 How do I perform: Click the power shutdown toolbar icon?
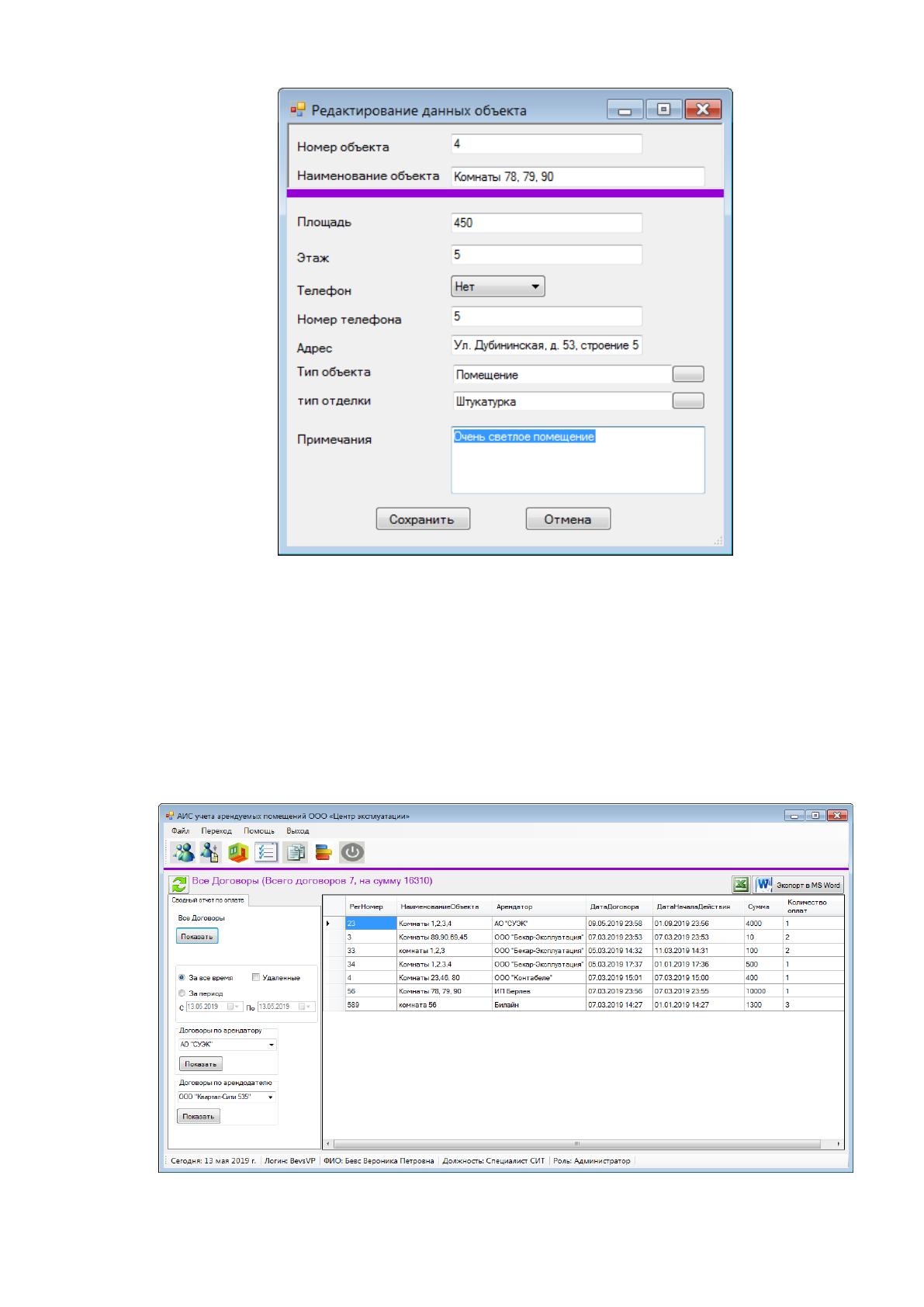click(352, 852)
